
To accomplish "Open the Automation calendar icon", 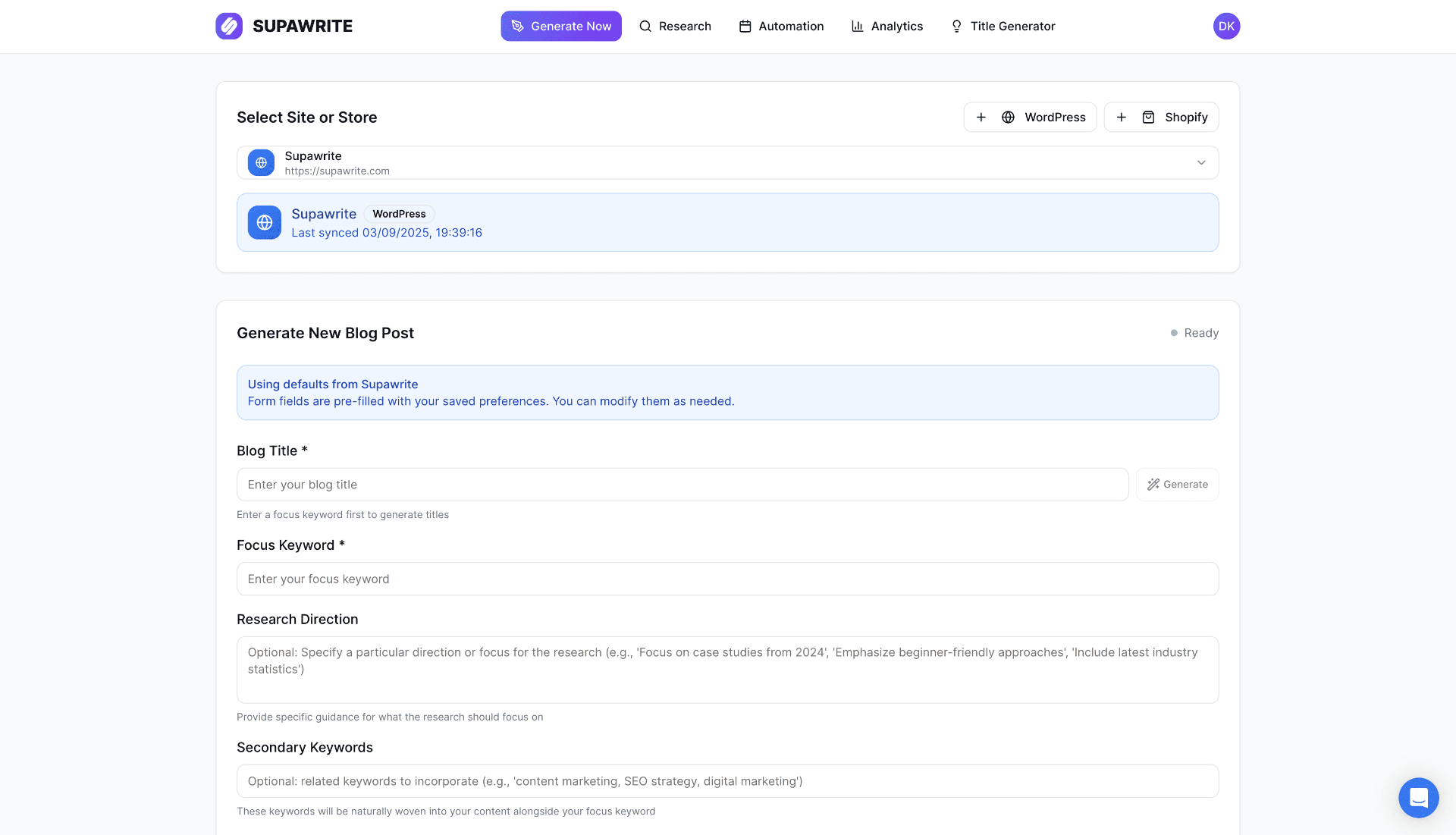I will pos(744,26).
